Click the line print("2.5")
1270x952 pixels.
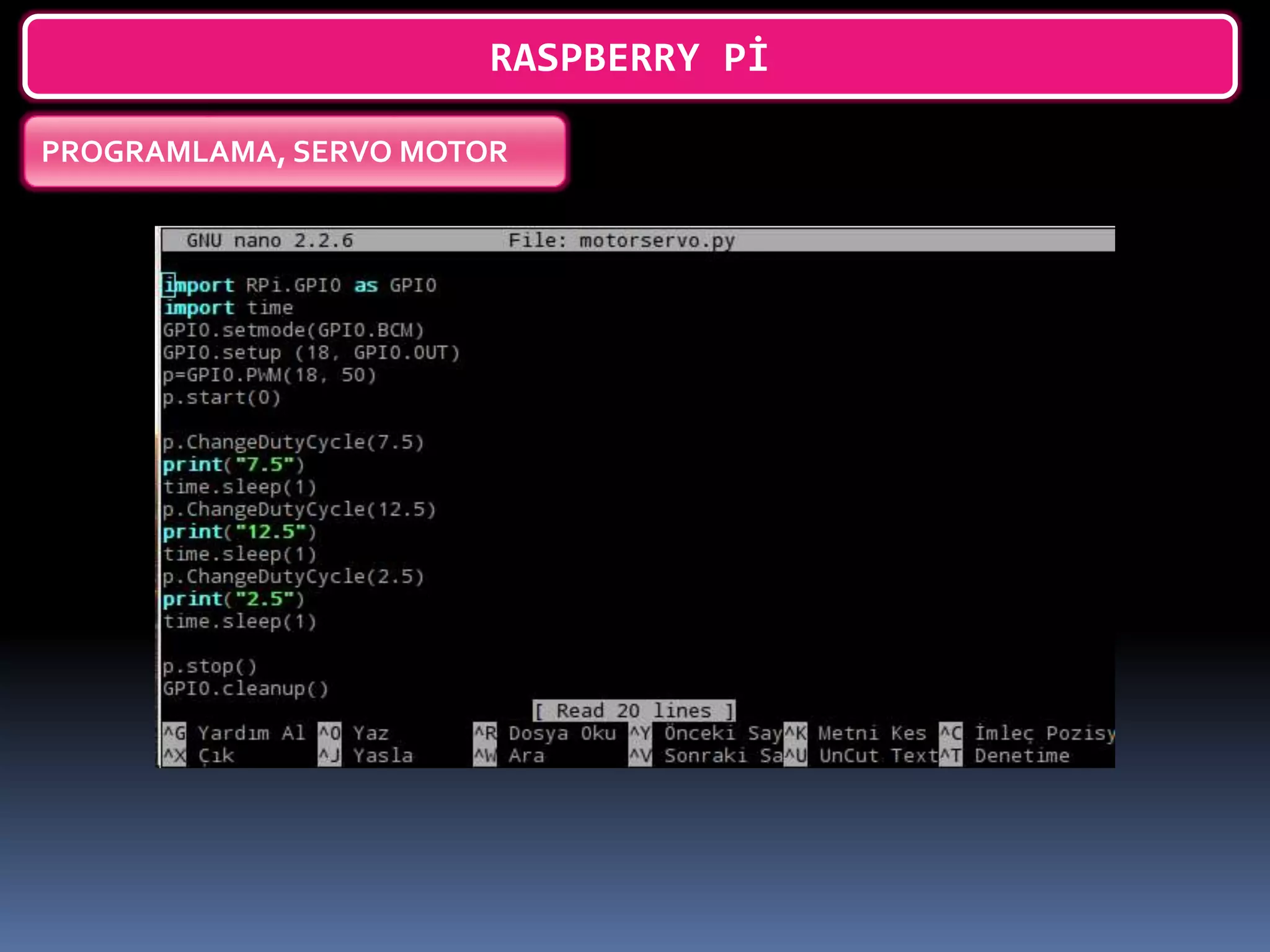coord(233,599)
